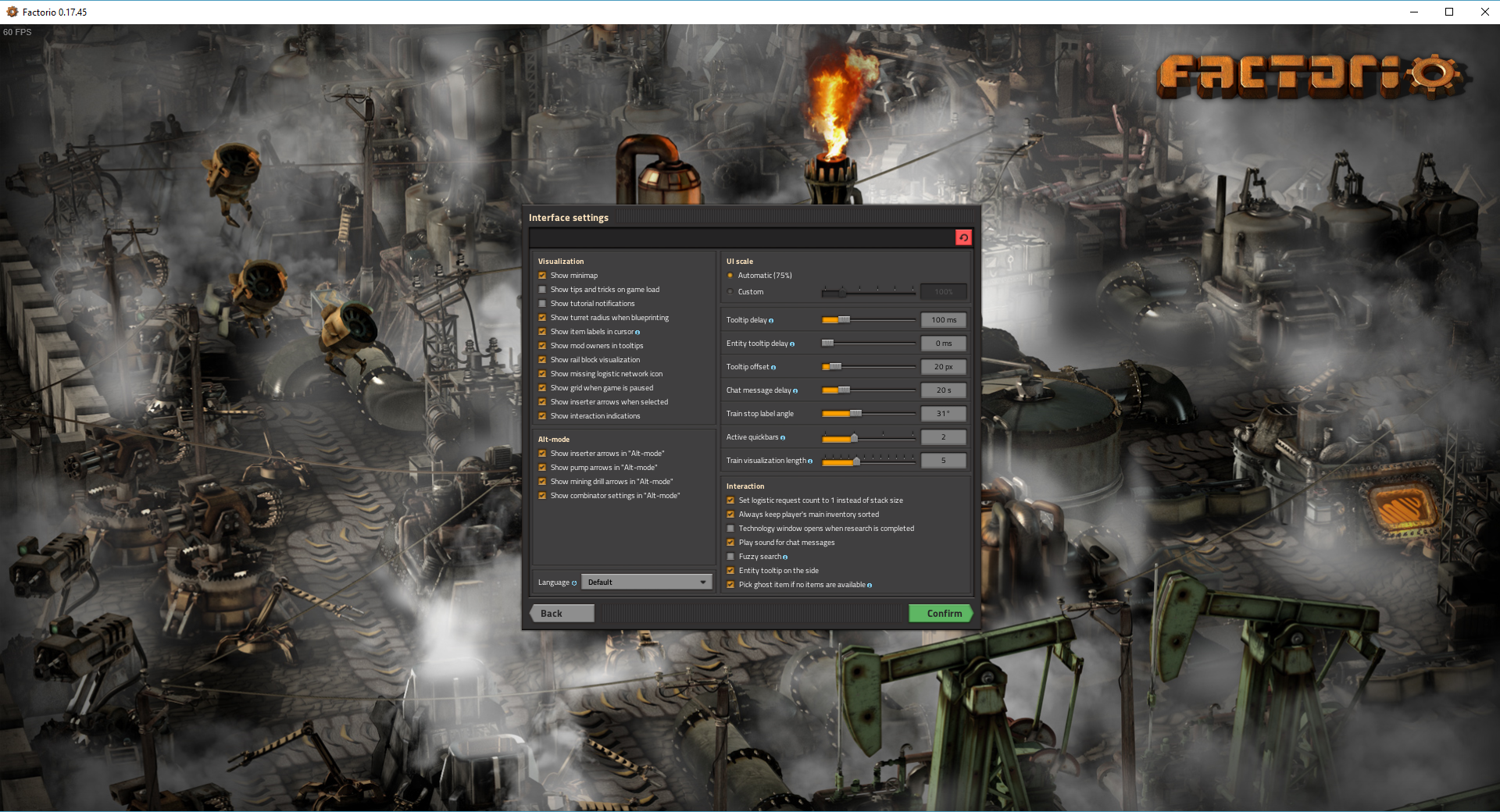Select Automatic (75%) UI scale option

(730, 276)
